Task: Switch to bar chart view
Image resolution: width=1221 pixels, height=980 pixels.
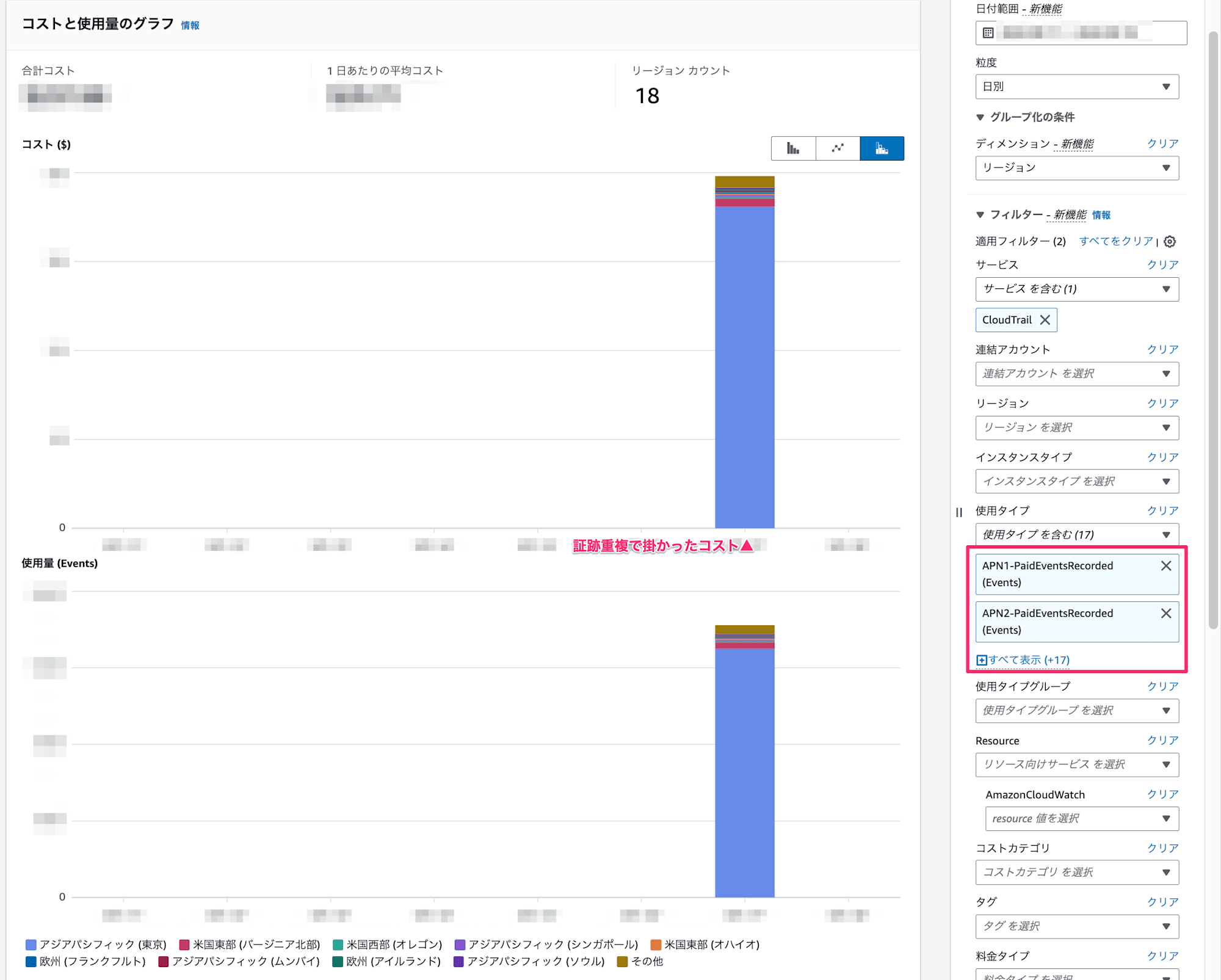Action: click(x=793, y=148)
